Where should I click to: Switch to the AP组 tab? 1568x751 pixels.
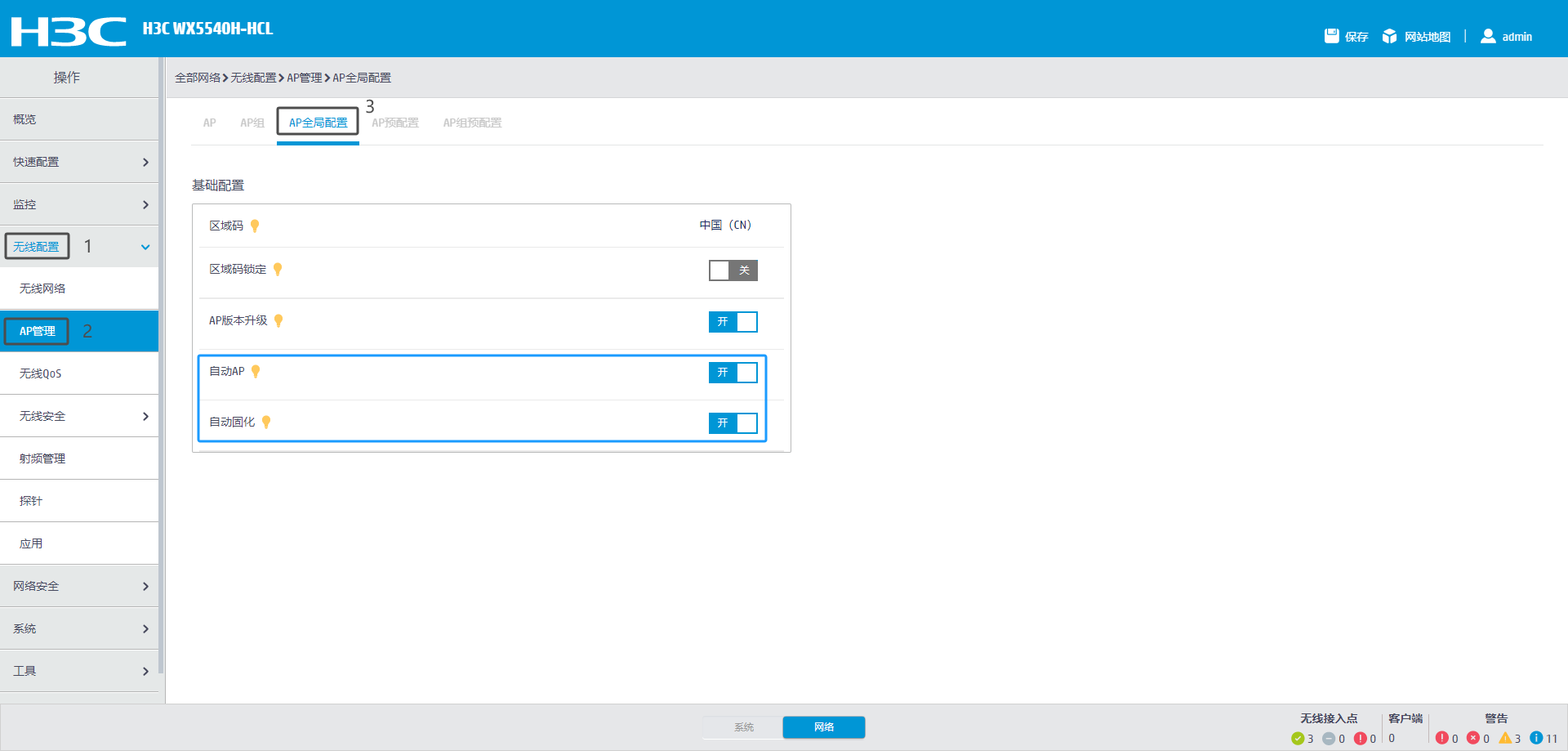[x=252, y=123]
